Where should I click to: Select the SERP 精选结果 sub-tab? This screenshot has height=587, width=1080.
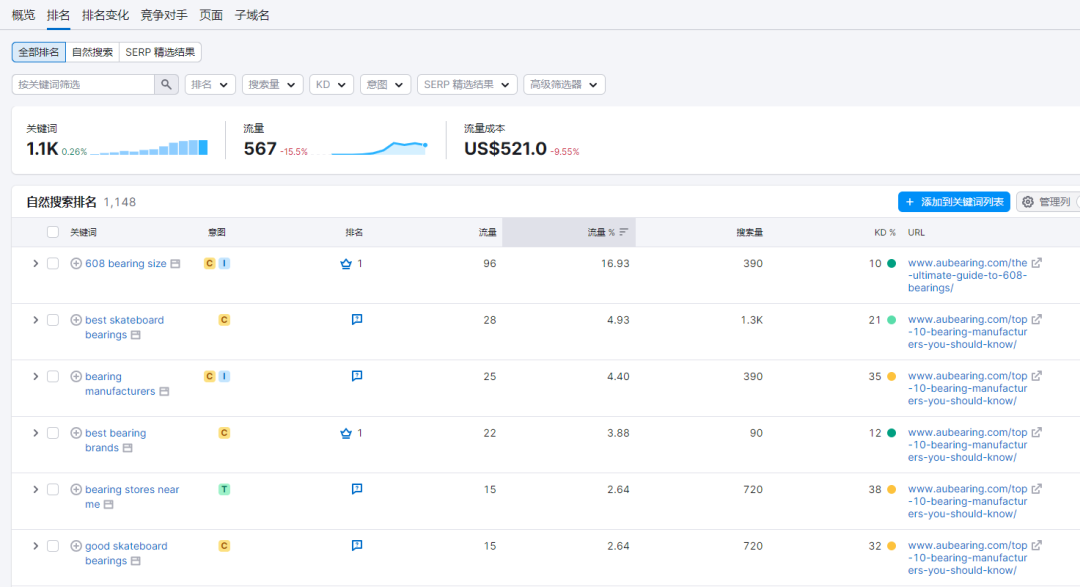tap(160, 51)
